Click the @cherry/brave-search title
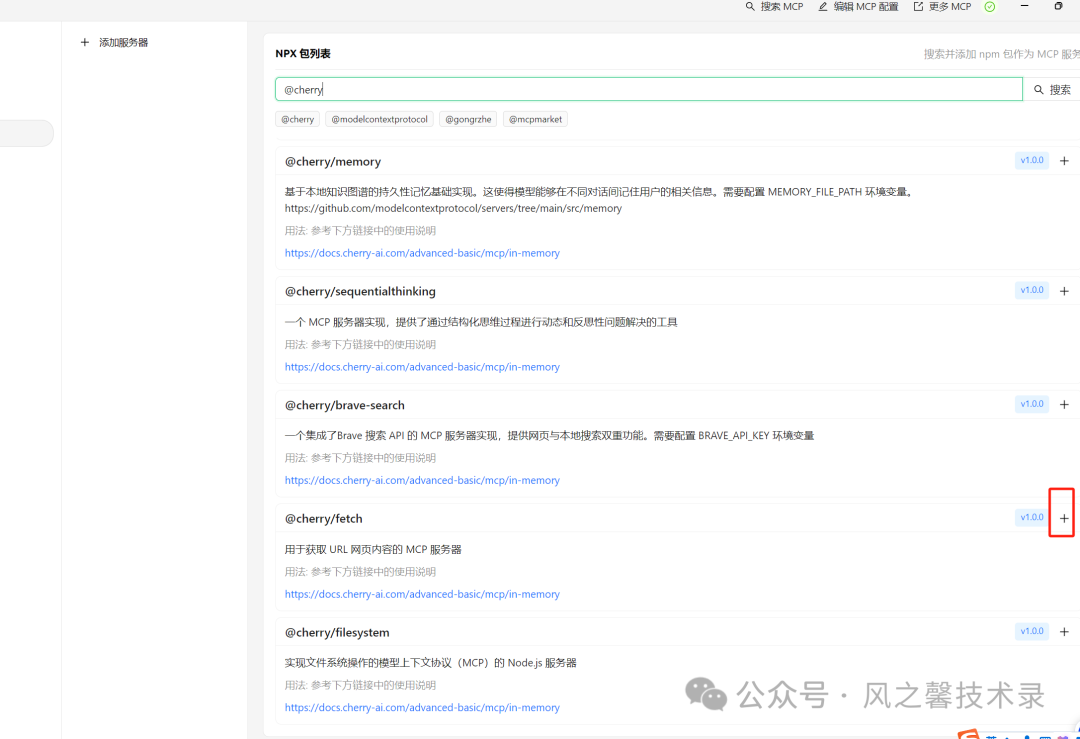The width and height of the screenshot is (1080, 739). click(344, 406)
